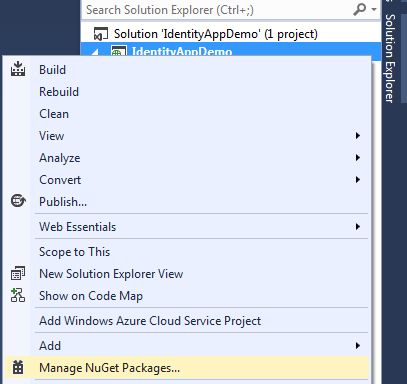Expand the Web Essentials submenu arrow
Screen dimensions: 407x384
pyautogui.click(x=358, y=227)
